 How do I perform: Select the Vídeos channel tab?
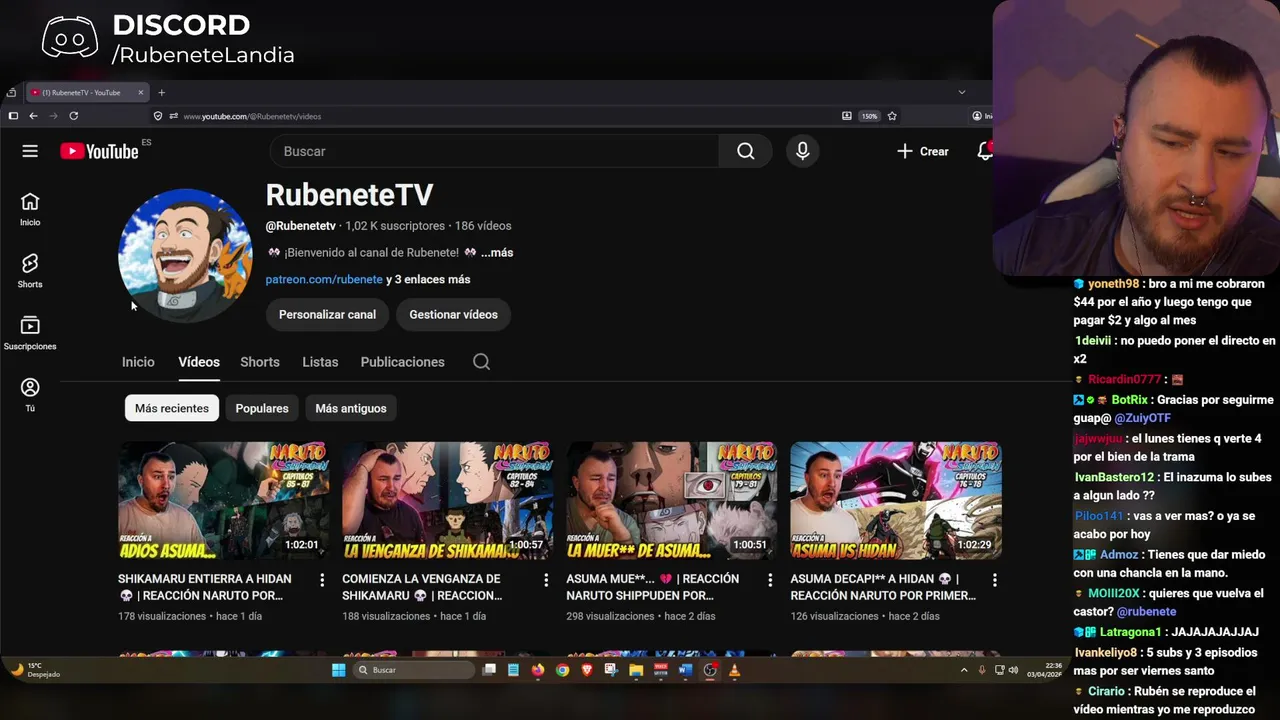coord(199,362)
